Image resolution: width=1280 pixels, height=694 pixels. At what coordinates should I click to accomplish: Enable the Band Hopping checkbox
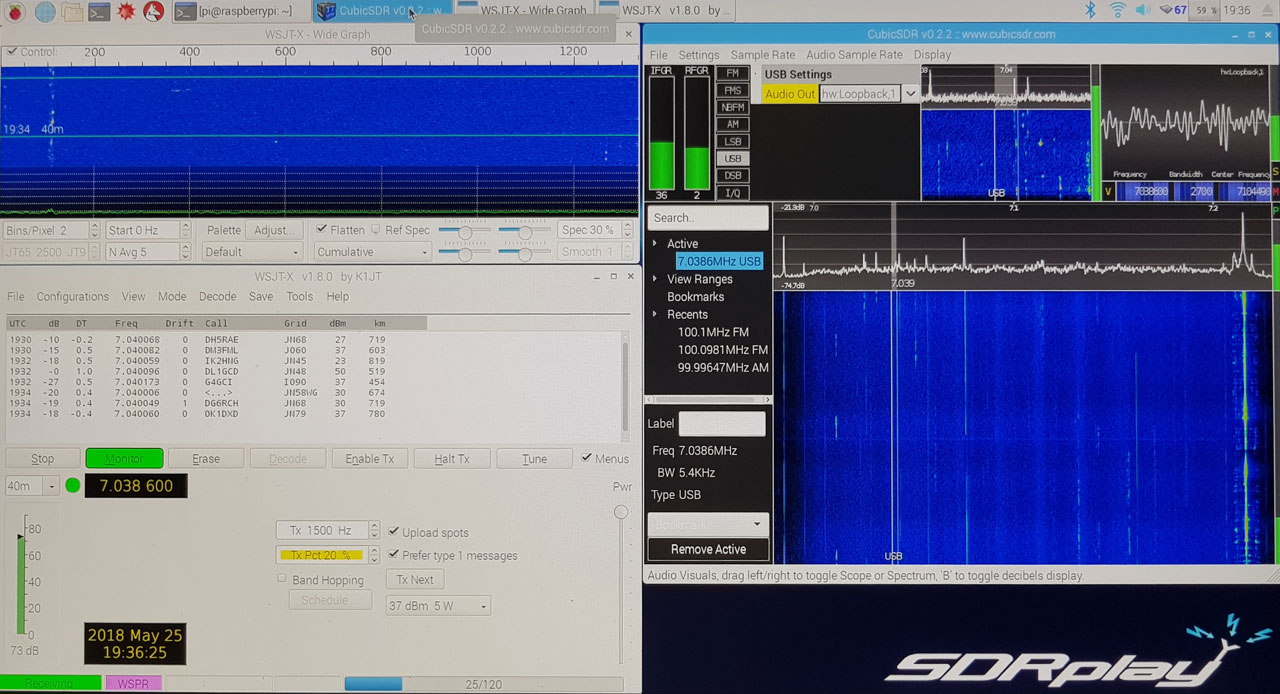[x=282, y=579]
